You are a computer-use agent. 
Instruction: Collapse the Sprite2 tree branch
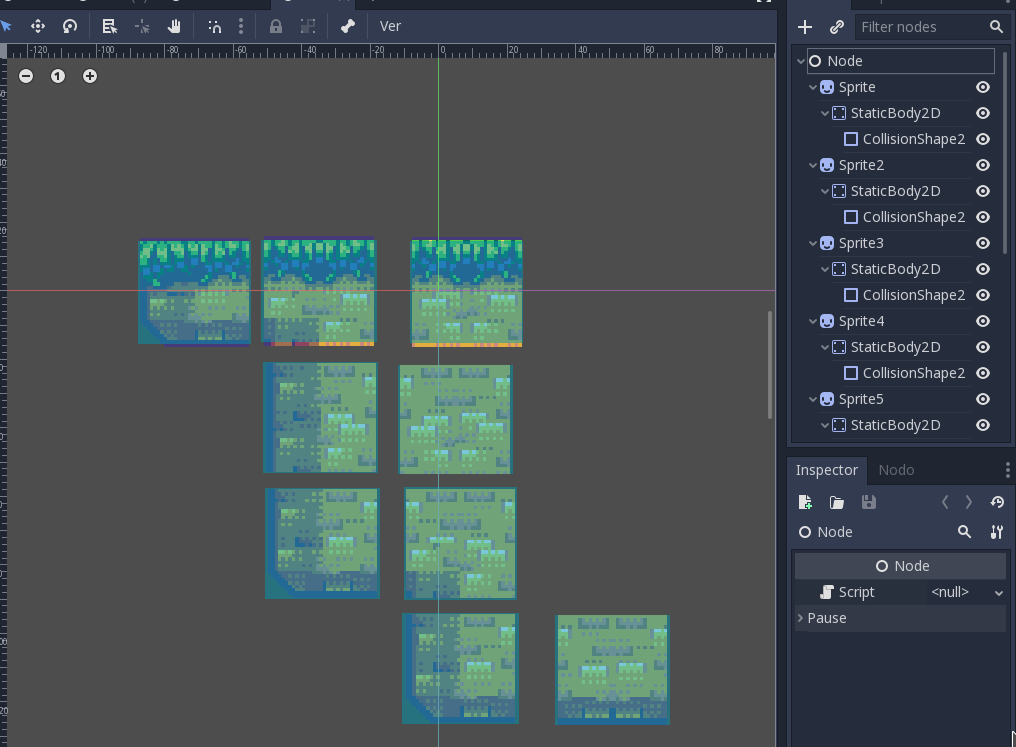(x=812, y=165)
